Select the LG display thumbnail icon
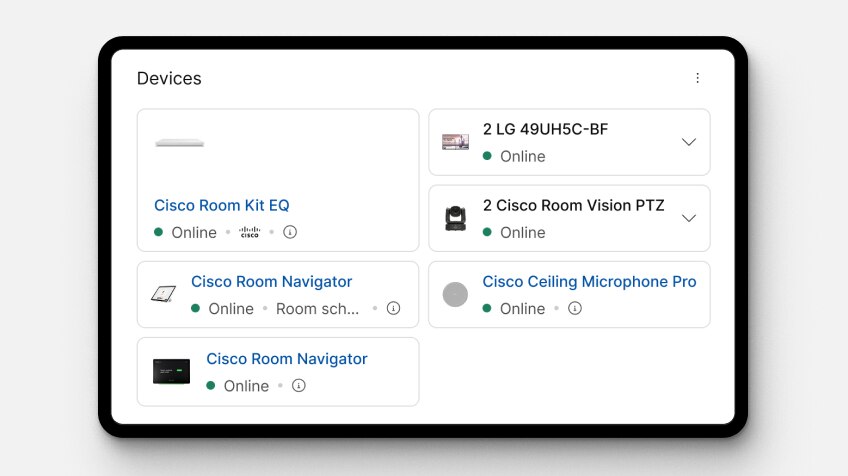848x476 pixels. pyautogui.click(x=455, y=142)
